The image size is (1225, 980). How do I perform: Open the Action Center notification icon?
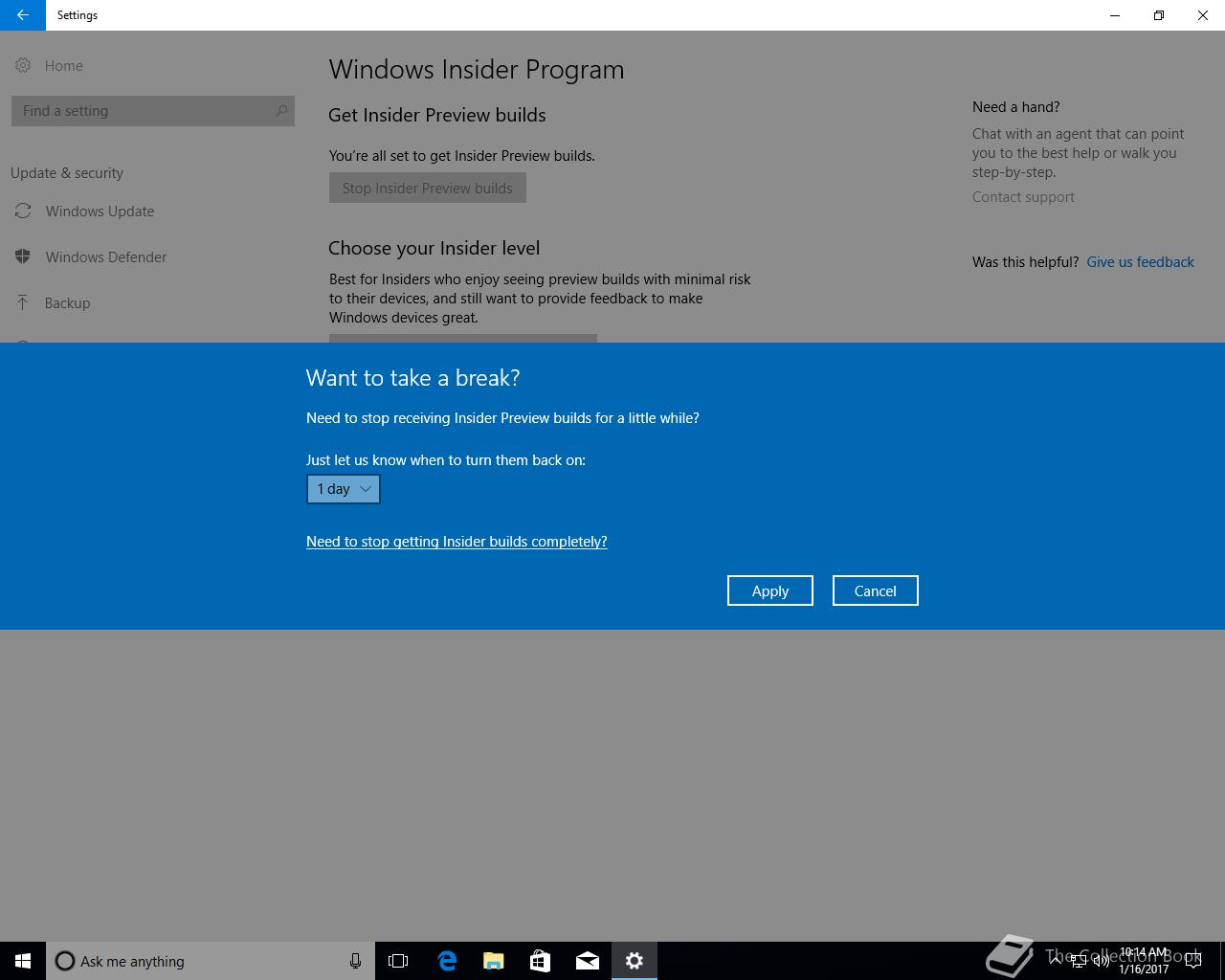point(1192,961)
